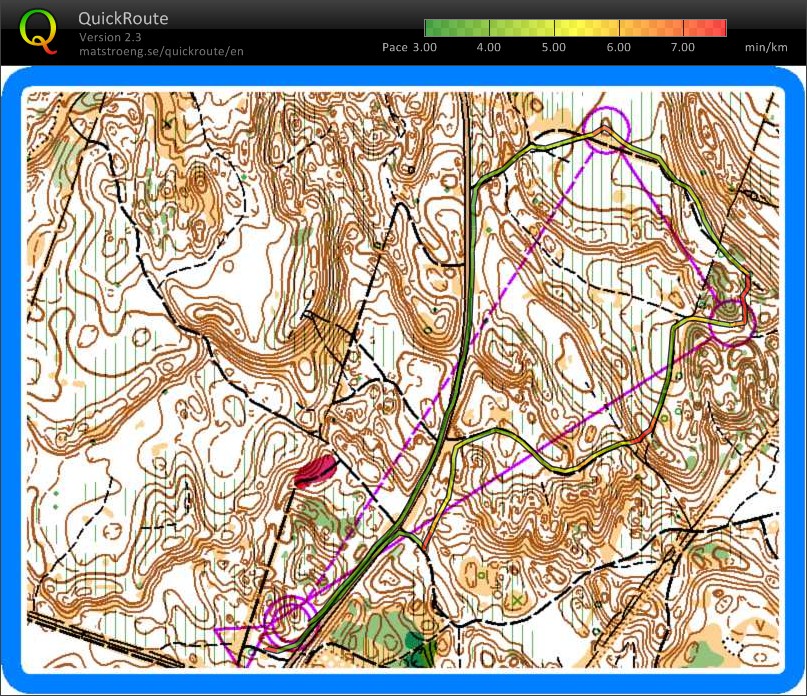The image size is (807, 696).
Task: Click the right-side control circle on map
Action: coord(732,323)
